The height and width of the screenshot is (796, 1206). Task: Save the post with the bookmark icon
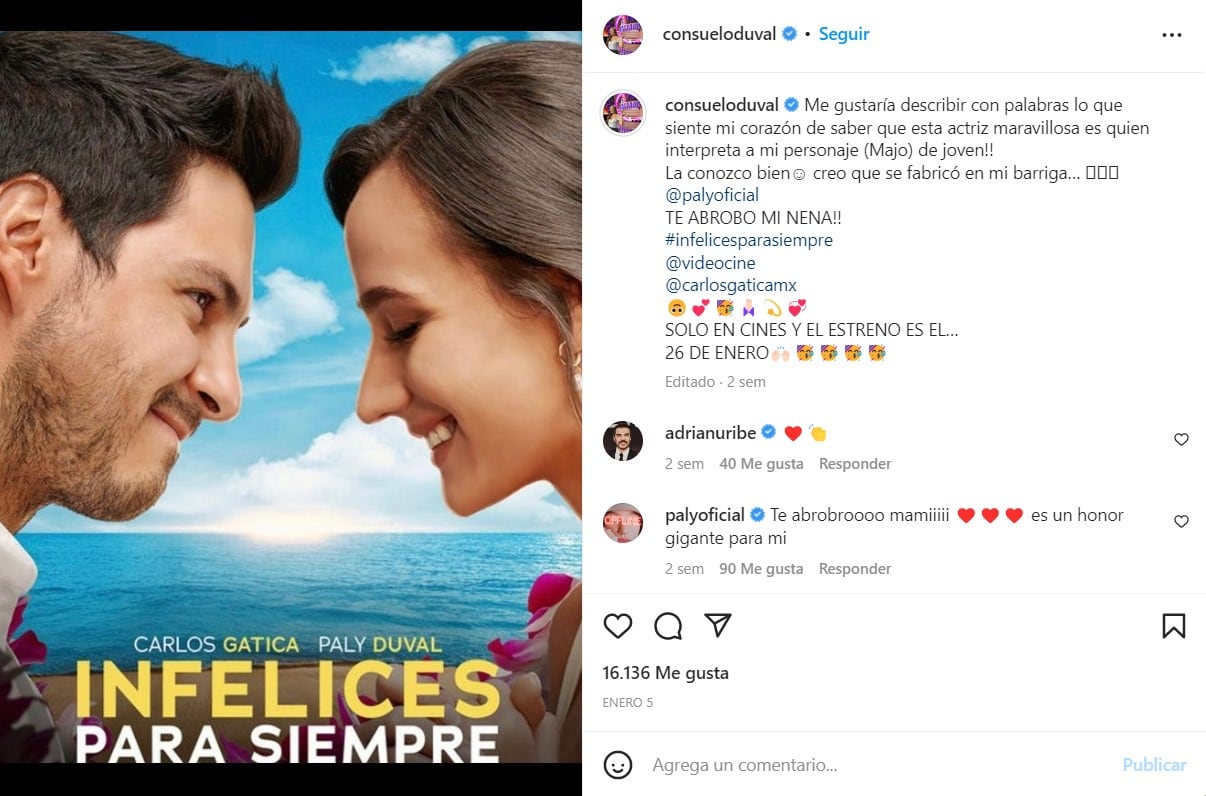pyautogui.click(x=1174, y=626)
